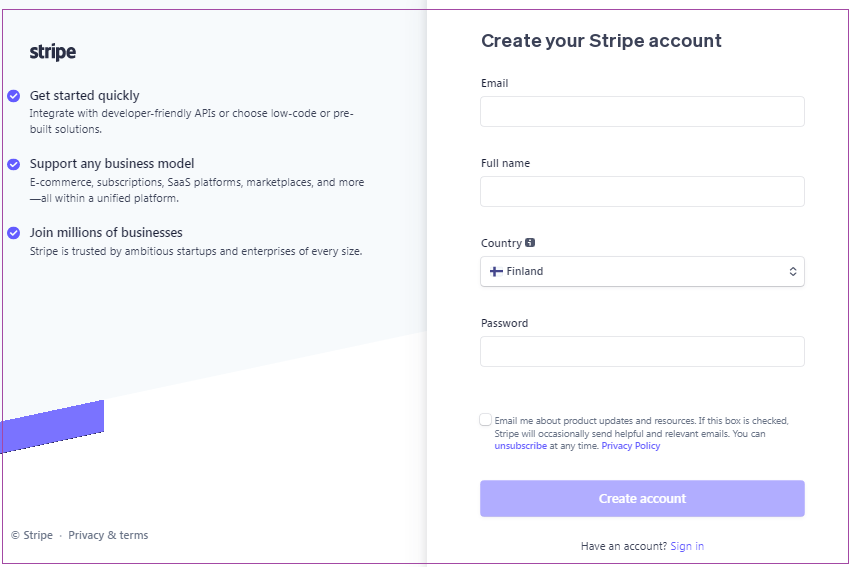
Task: Click the purple slanted stripe graphic
Action: coord(52,427)
